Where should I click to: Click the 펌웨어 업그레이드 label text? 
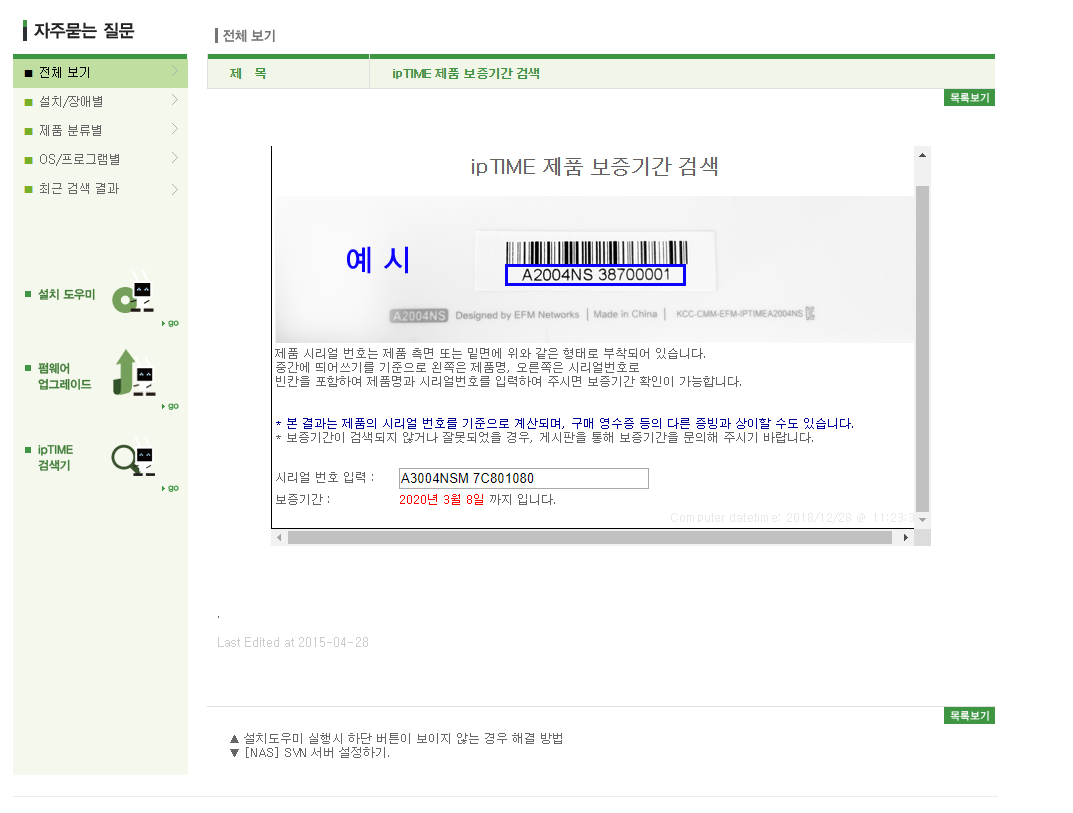(64, 376)
